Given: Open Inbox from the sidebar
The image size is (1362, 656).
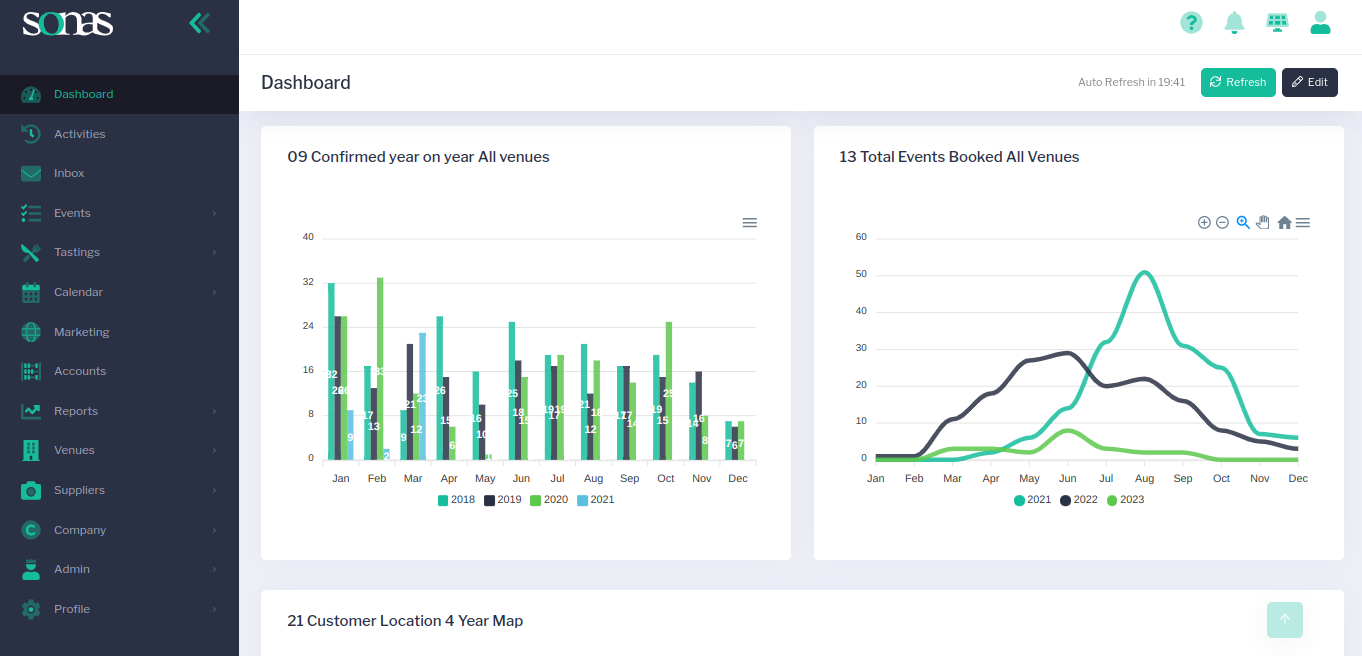Looking at the screenshot, I should pyautogui.click(x=69, y=173).
